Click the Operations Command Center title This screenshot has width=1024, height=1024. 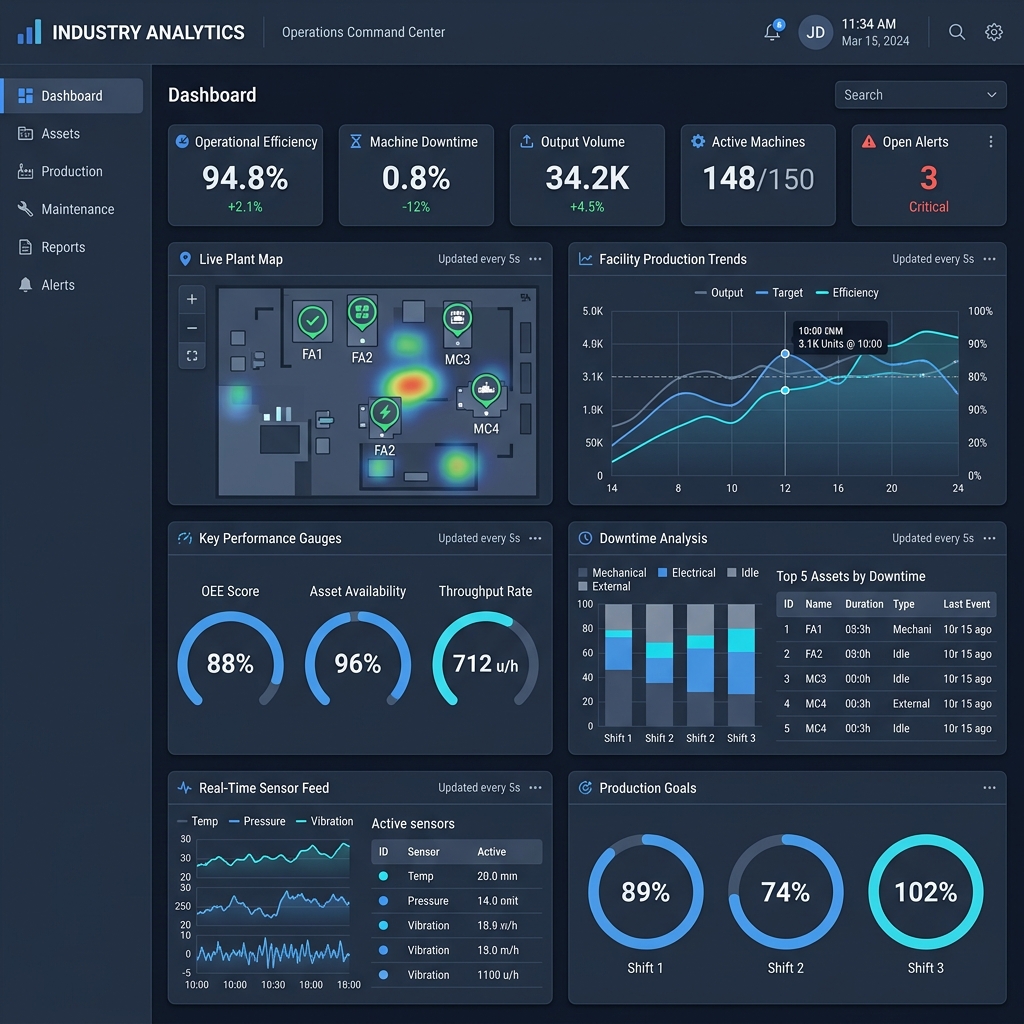pos(363,32)
